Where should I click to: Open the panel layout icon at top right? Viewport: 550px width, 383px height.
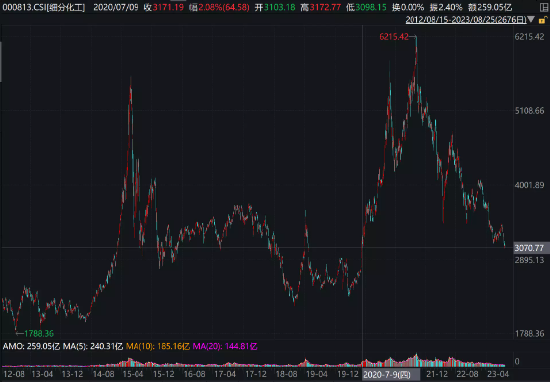544,7
